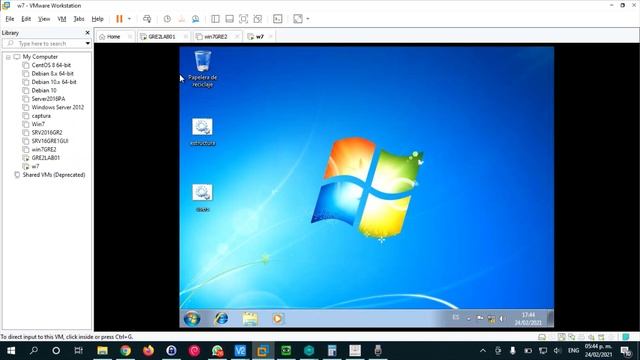This screenshot has width=640, height=360.
Task: Open the host notification center icon
Action: 625,351
